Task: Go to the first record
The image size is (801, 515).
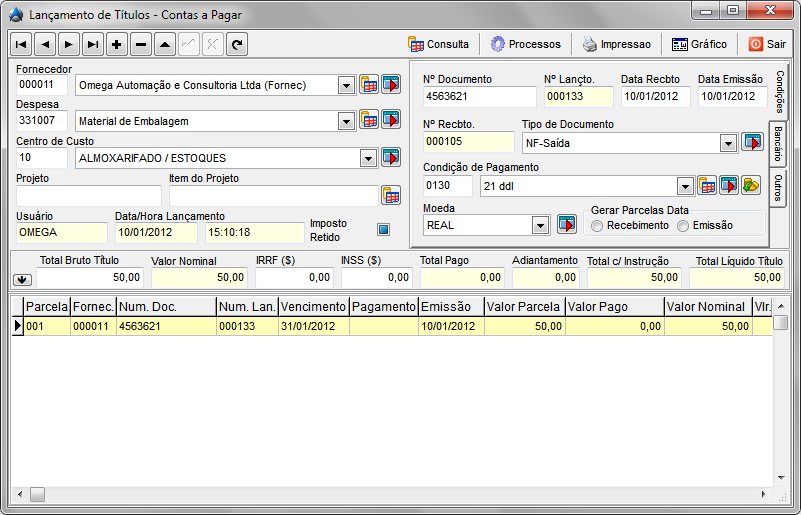Action: (x=21, y=44)
